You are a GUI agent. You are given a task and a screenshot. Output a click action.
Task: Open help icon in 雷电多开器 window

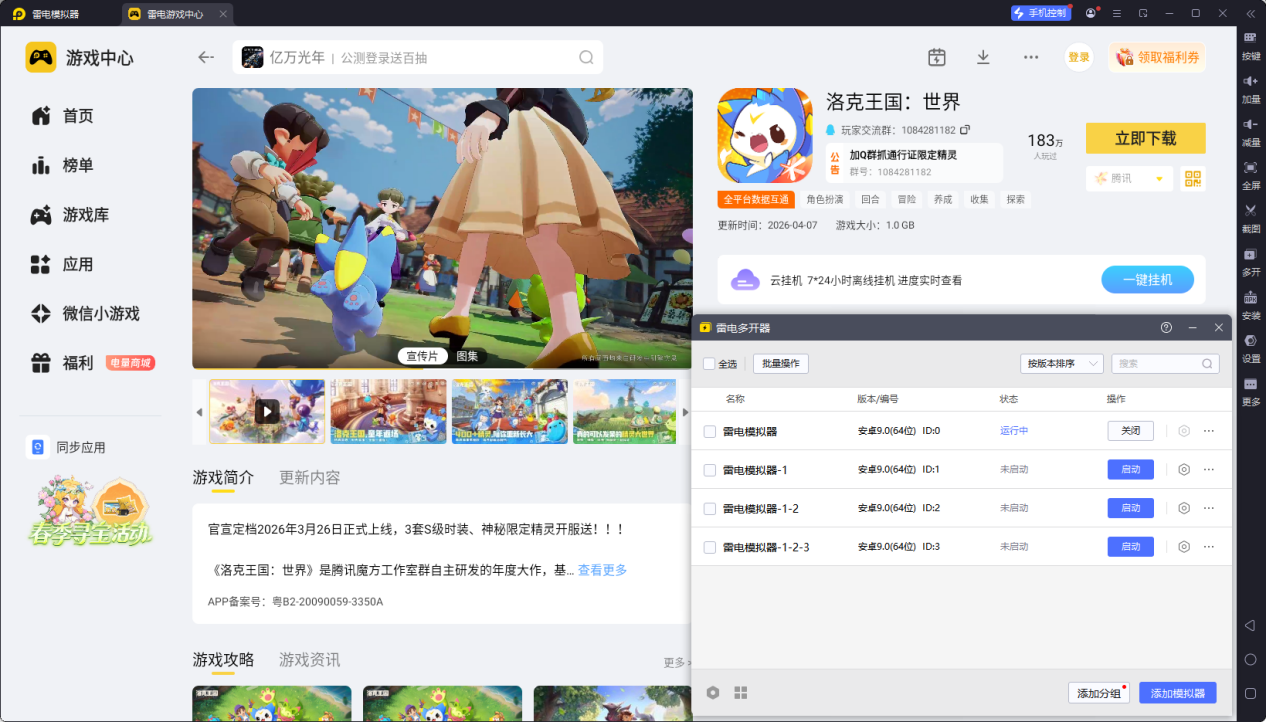tap(1166, 328)
